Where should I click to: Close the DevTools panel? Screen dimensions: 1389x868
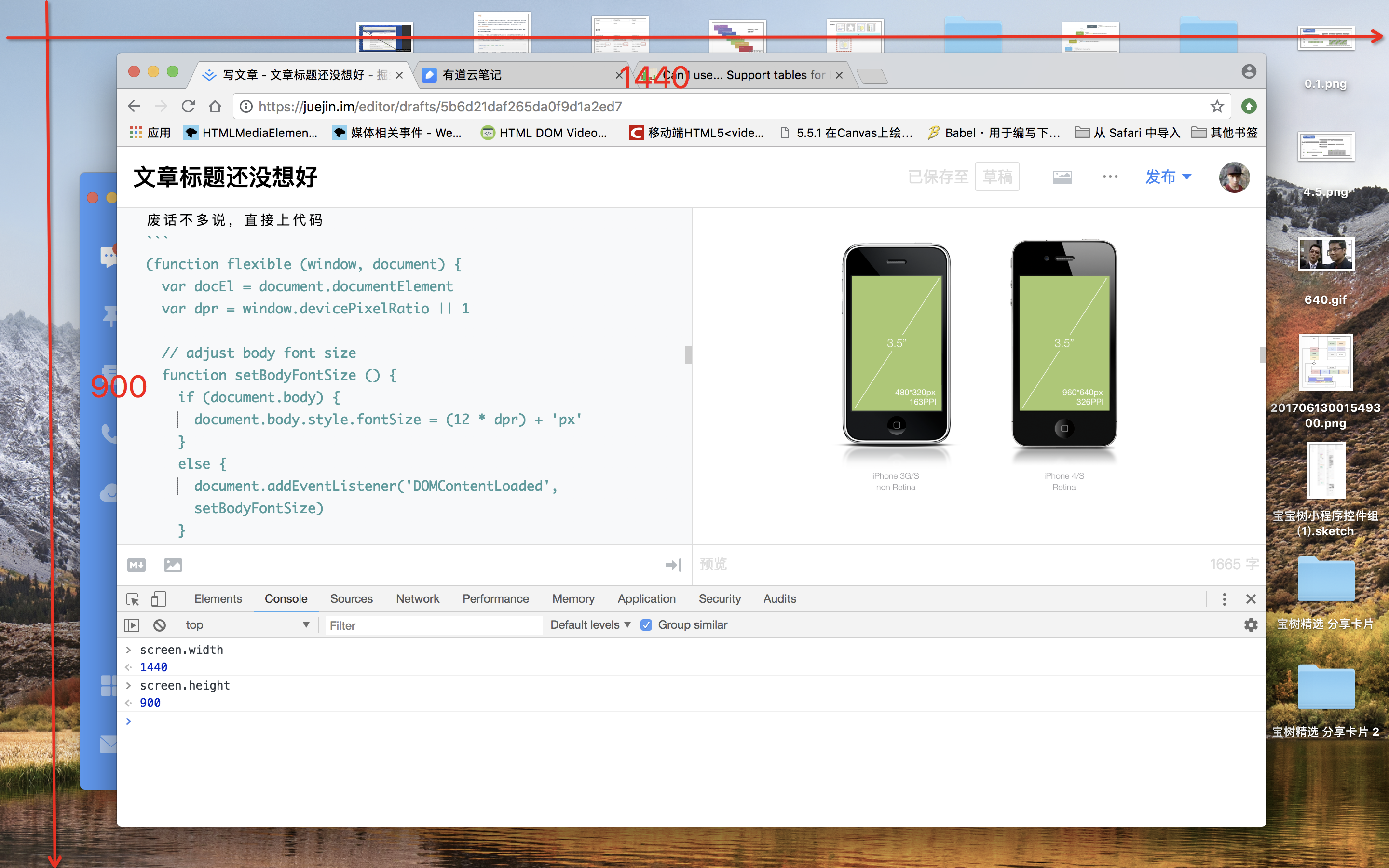pyautogui.click(x=1251, y=599)
